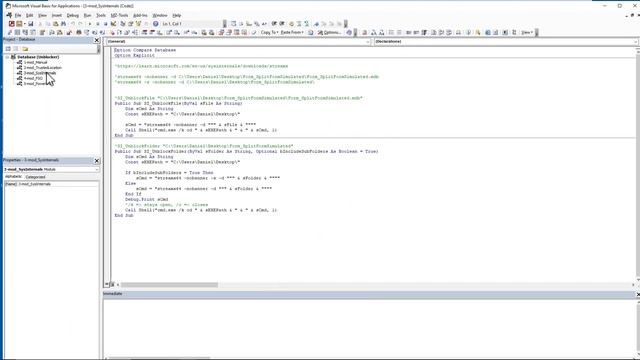The width and height of the screenshot is (640, 360).
Task: Close the Immediate window panel
Action: coord(638,294)
